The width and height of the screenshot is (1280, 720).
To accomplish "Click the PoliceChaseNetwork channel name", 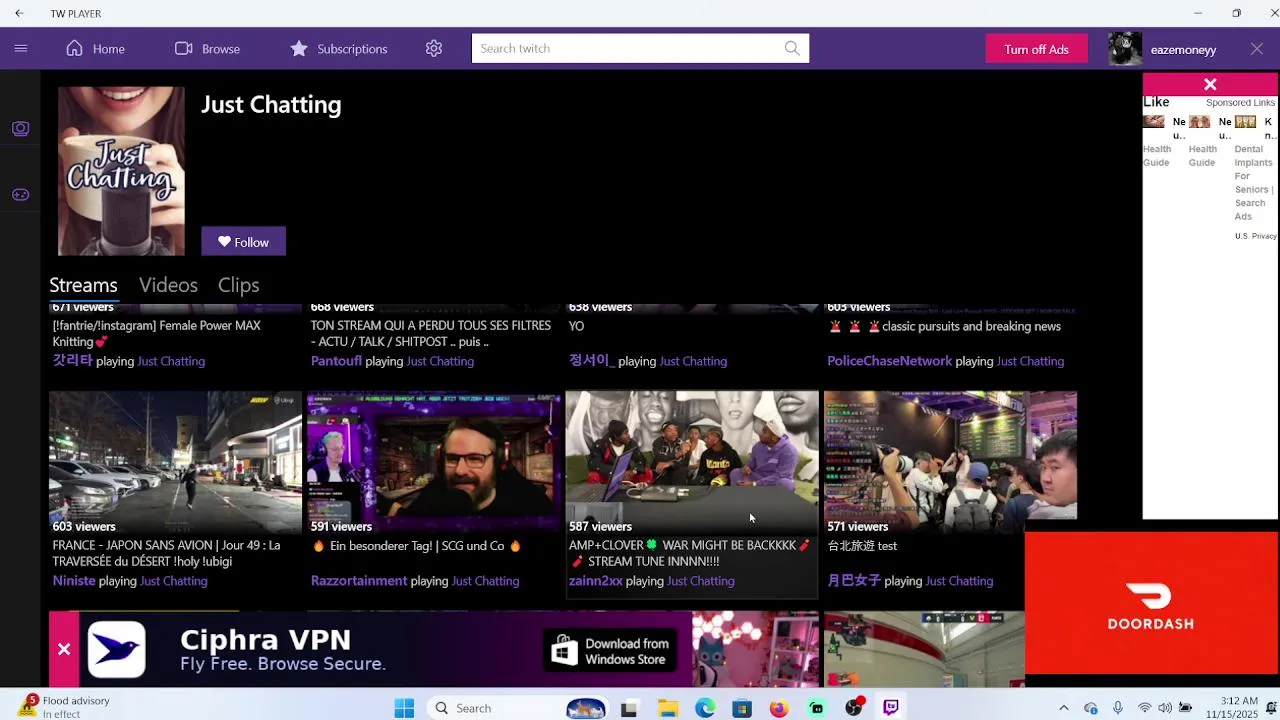I will 889,361.
